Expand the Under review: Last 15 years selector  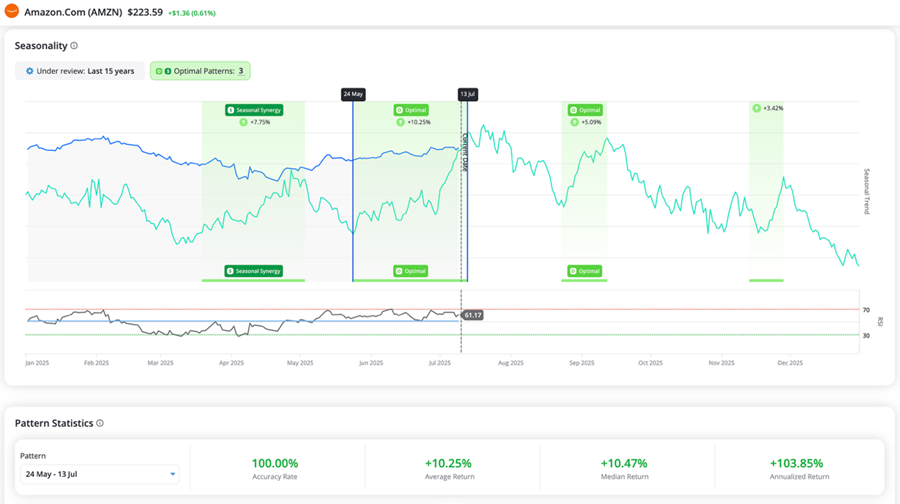coord(80,71)
